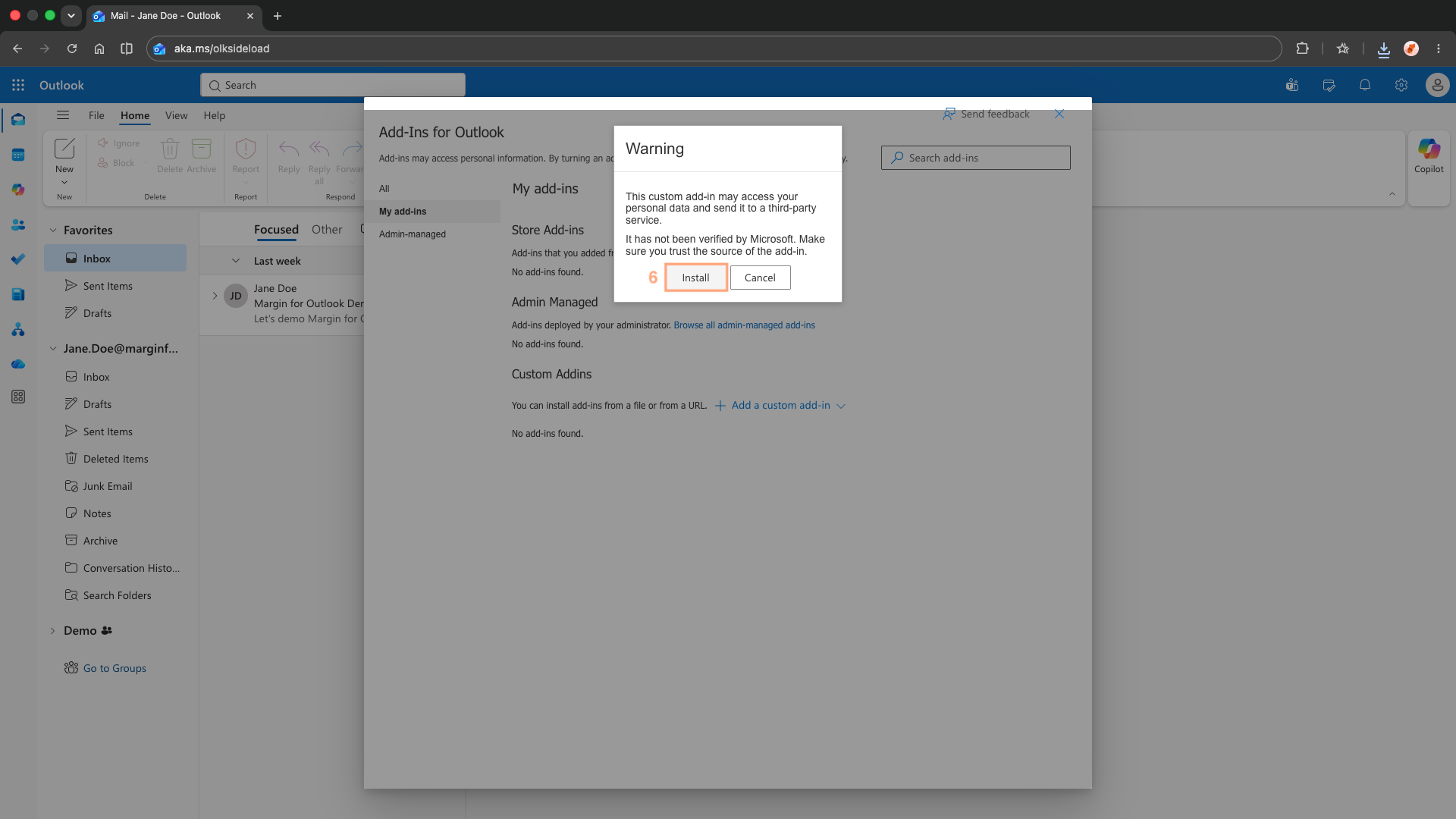Open Favorites Inbox folder

pyautogui.click(x=115, y=258)
